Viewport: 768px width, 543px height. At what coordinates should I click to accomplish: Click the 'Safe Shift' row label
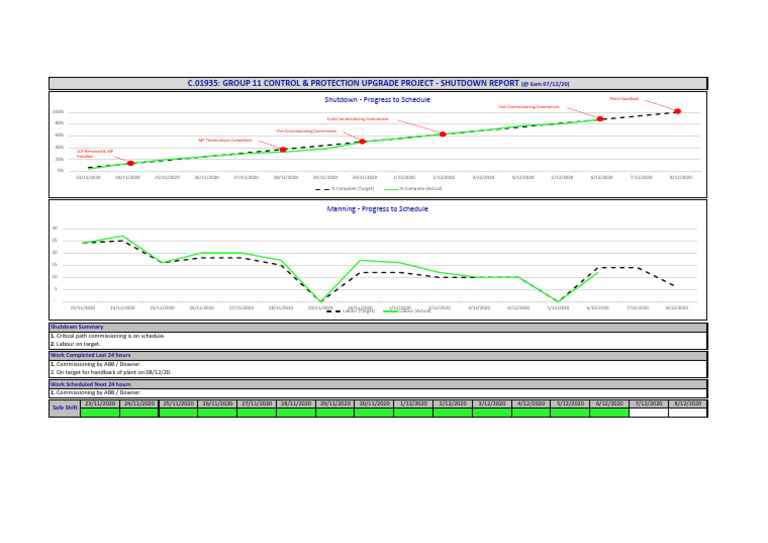(65, 408)
